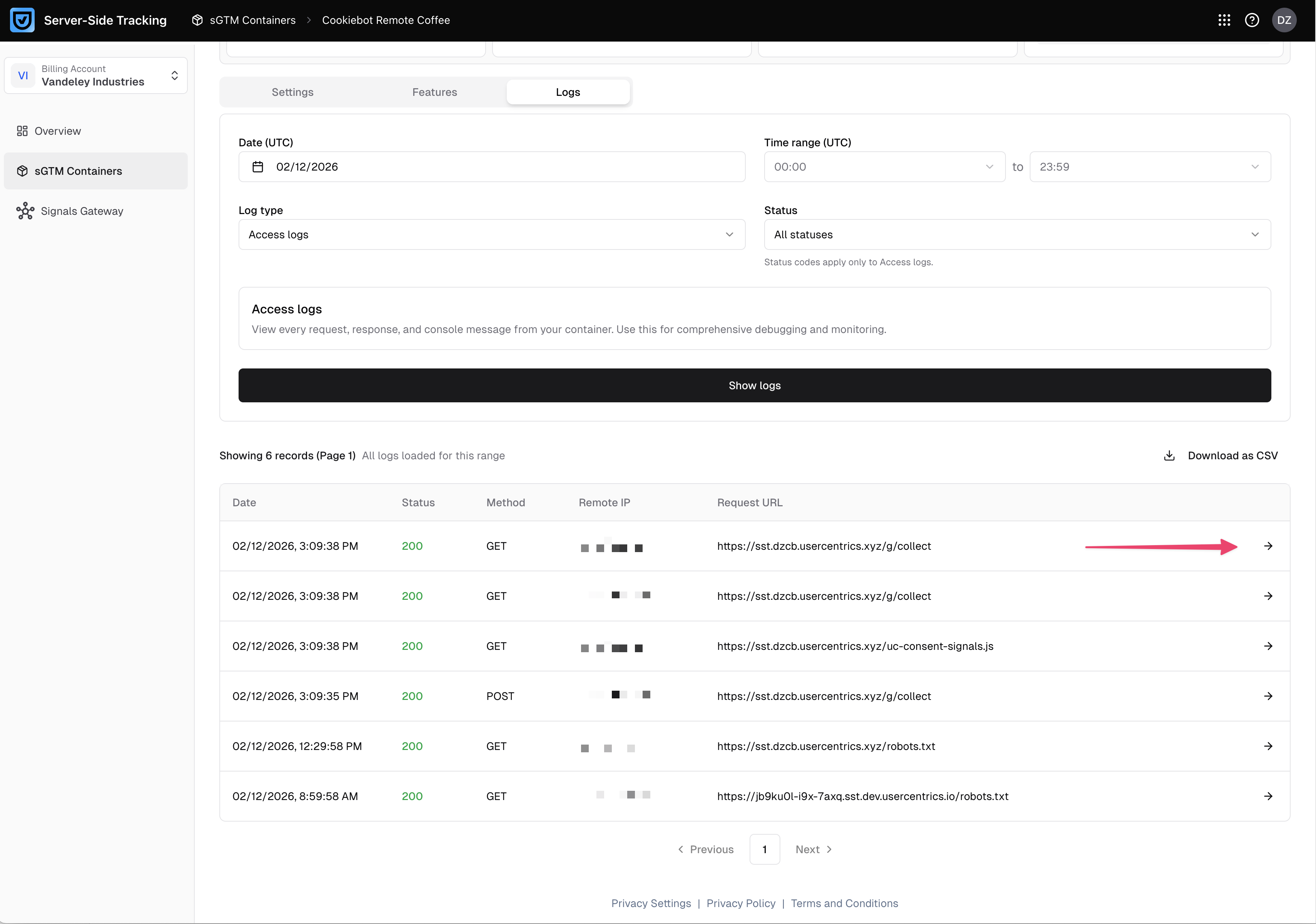Click the Download as CSV icon button
Image resolution: width=1316 pixels, height=924 pixels.
pos(1169,455)
